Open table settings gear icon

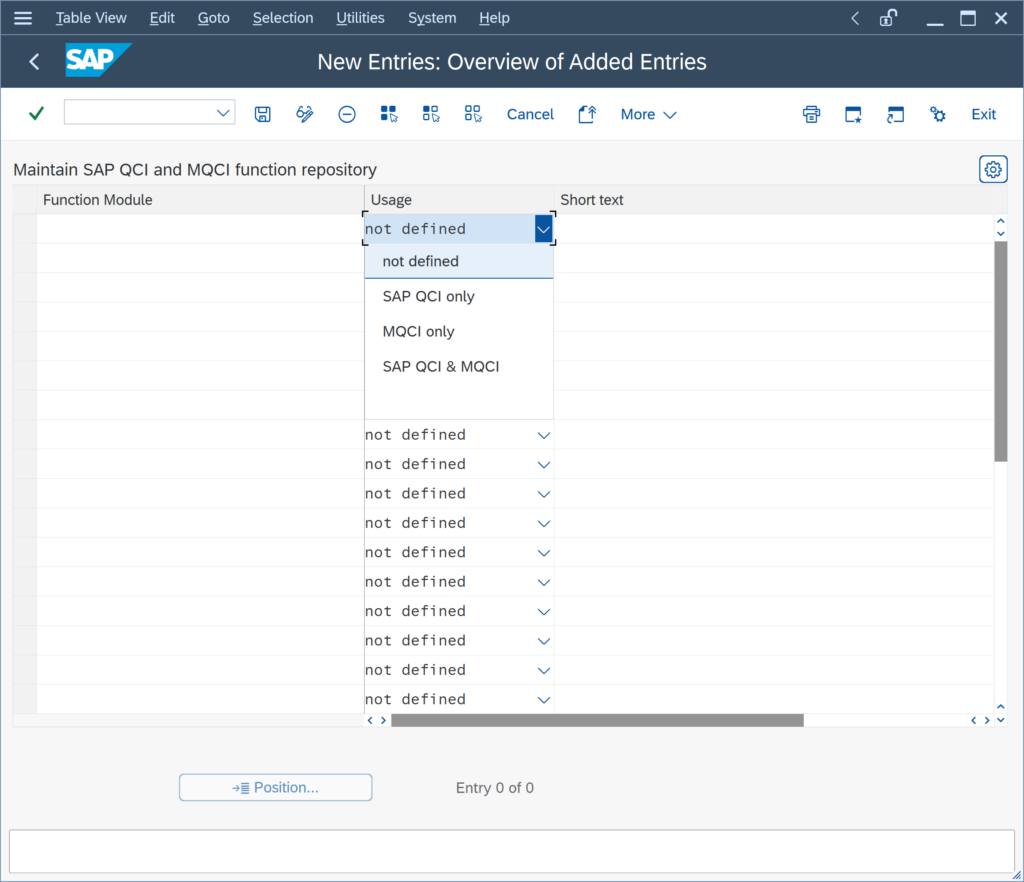tap(993, 170)
